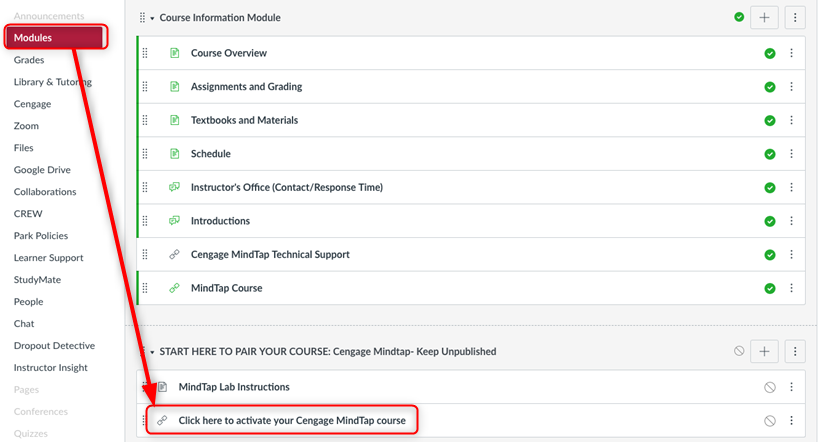Click the Course Overview page icon
This screenshot has width=826, height=442.
click(x=174, y=53)
